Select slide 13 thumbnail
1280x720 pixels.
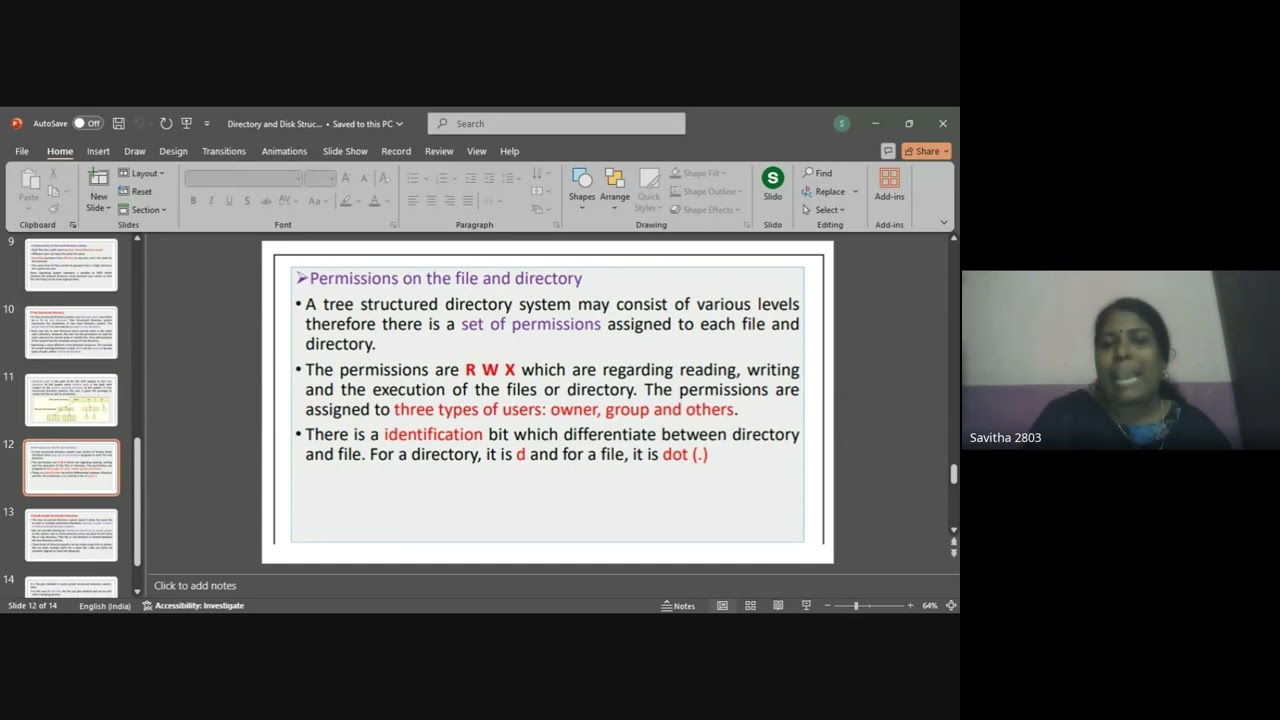click(71, 535)
